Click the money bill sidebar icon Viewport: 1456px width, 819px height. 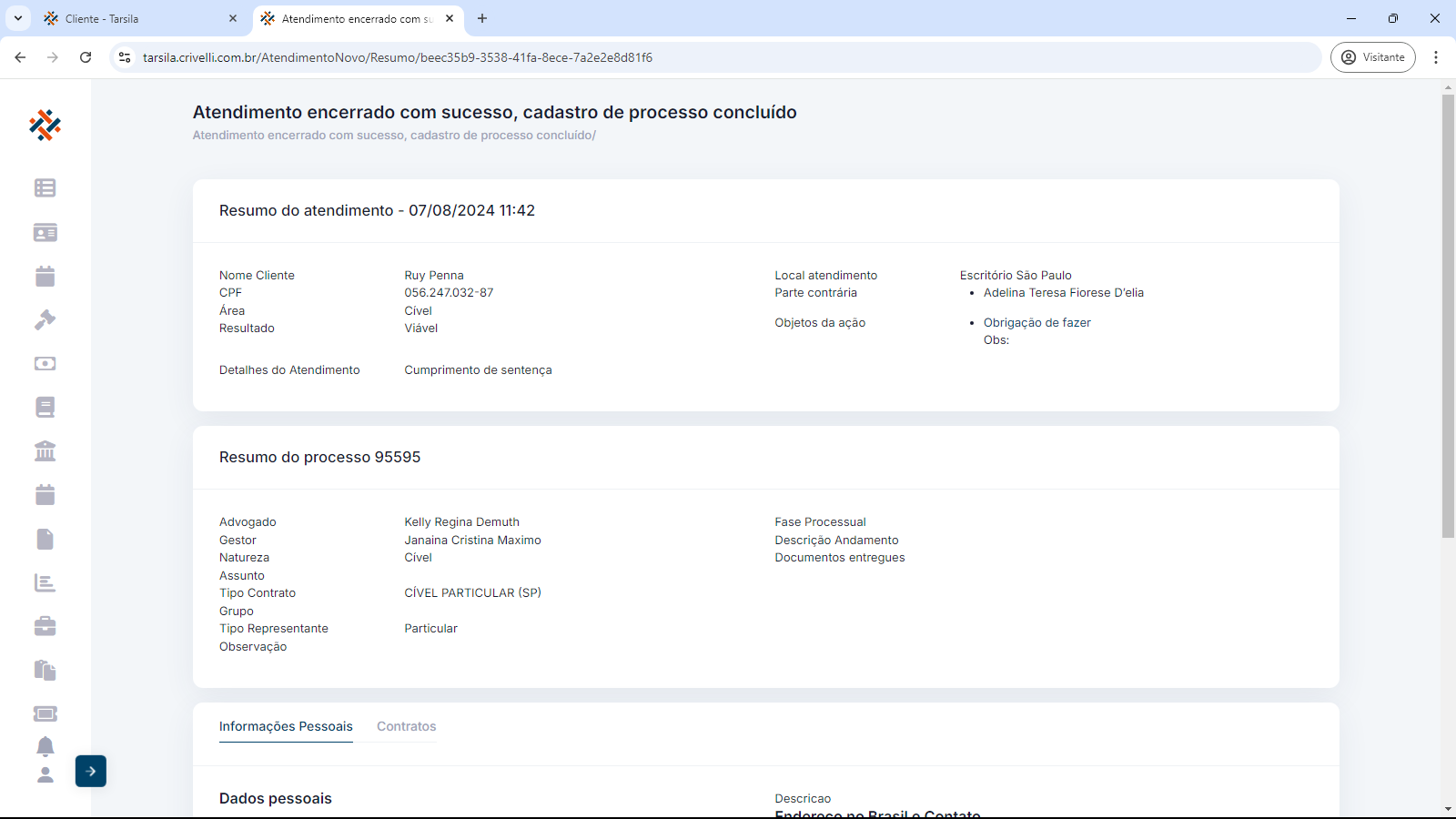(x=45, y=363)
